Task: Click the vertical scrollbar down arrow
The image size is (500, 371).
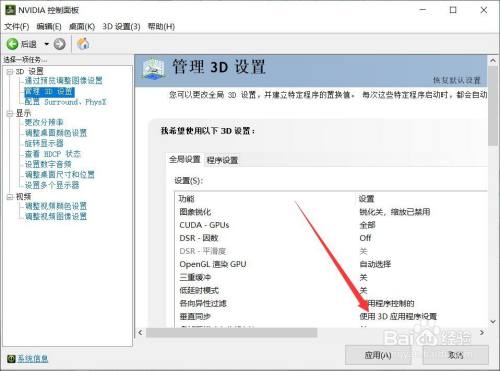Action: pos(493,322)
